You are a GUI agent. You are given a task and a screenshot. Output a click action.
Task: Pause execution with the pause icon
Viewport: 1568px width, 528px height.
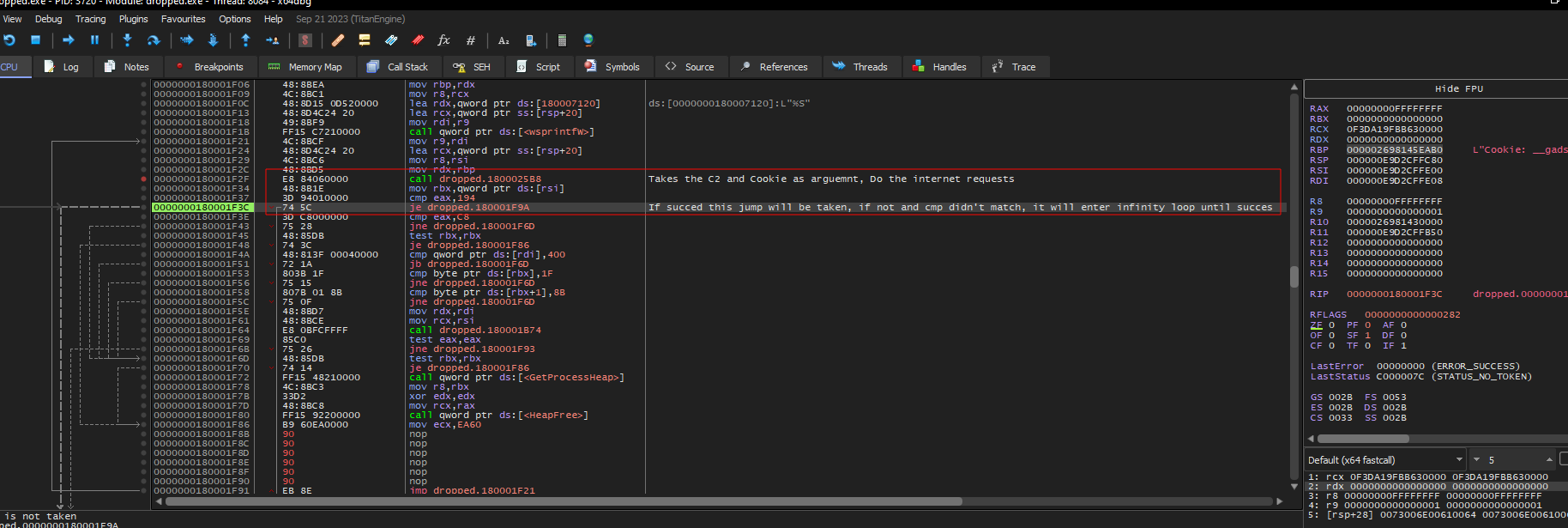tap(94, 40)
